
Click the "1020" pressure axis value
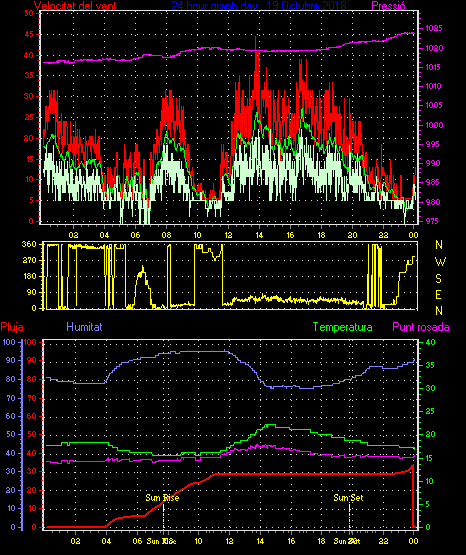[x=433, y=48]
